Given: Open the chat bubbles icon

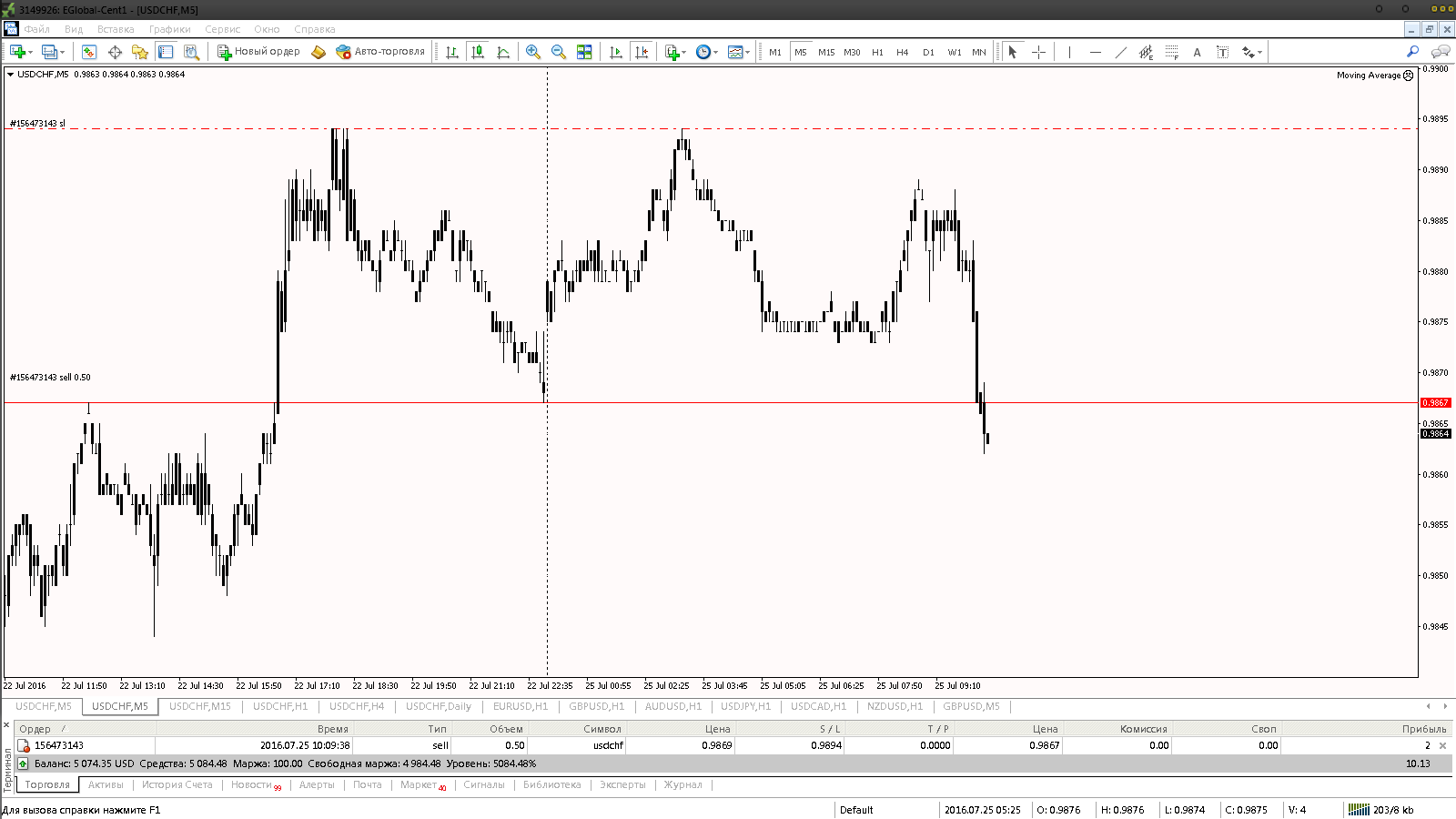Looking at the screenshot, I should 1441,52.
